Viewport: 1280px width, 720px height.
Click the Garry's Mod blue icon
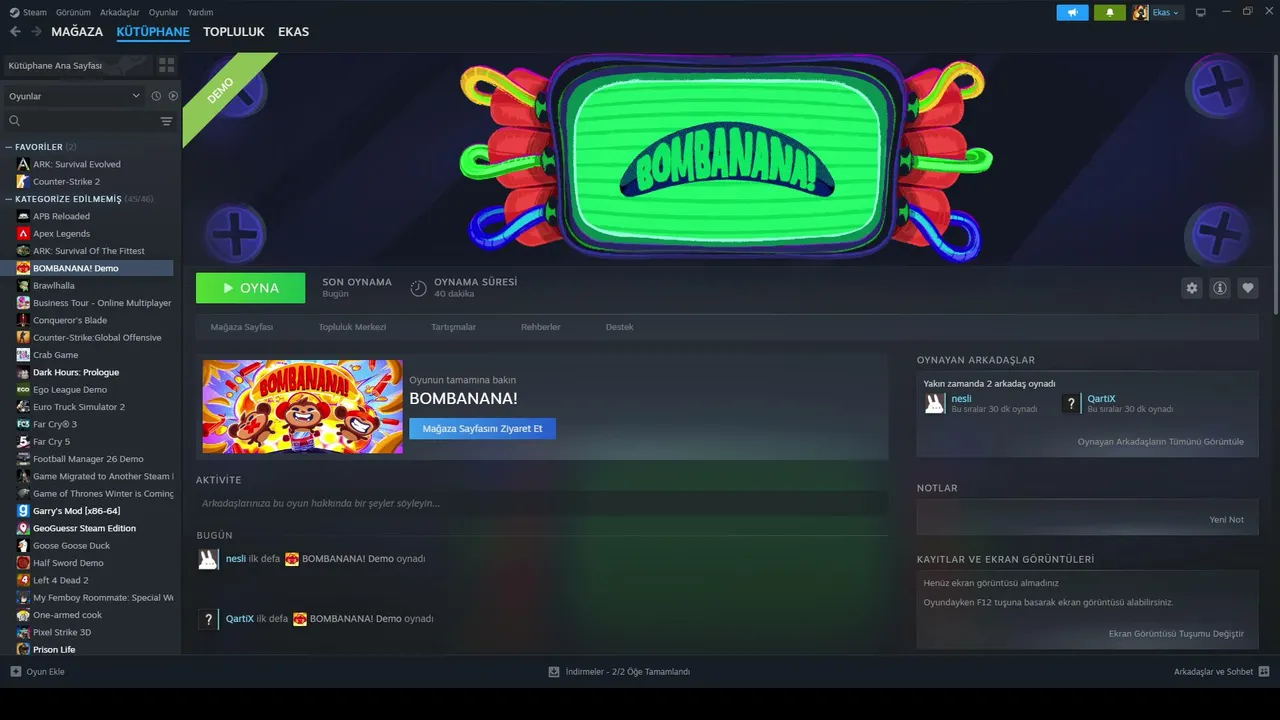tap(23, 511)
